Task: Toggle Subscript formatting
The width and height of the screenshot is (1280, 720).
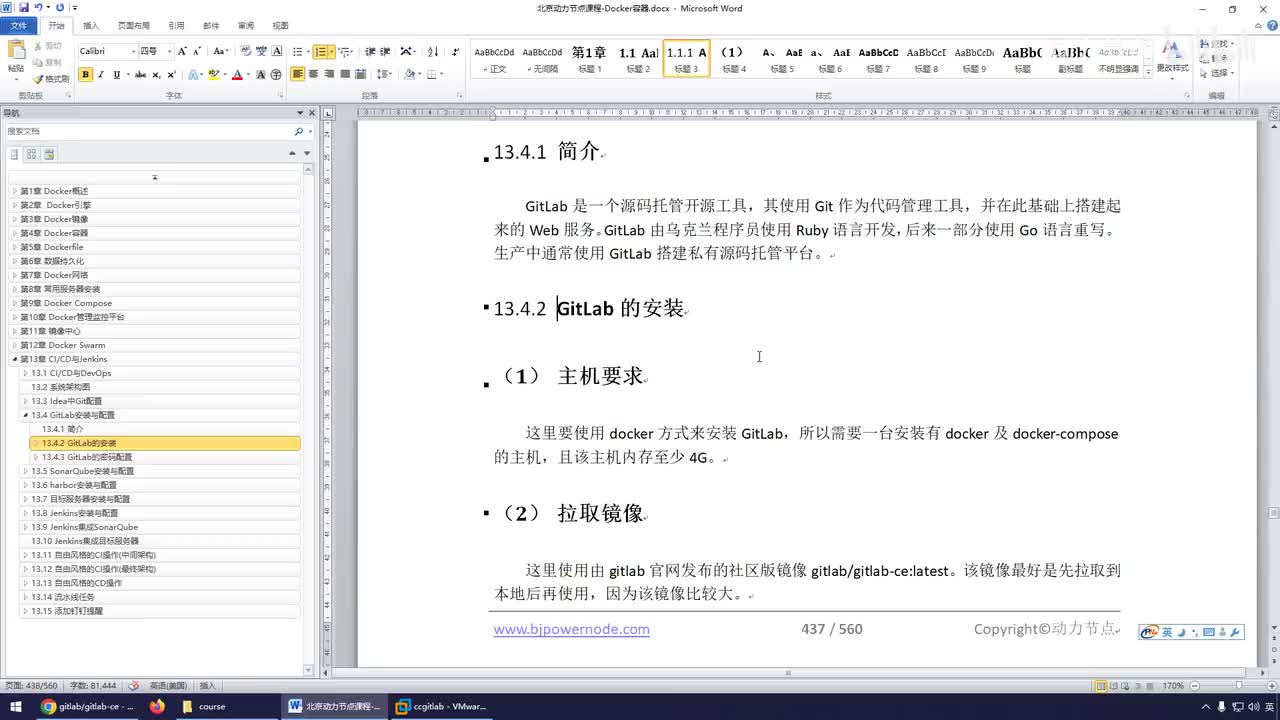Action: point(157,75)
